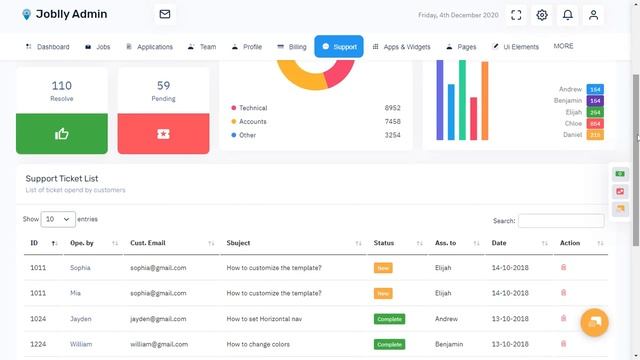The height and width of the screenshot is (360, 640).
Task: Click 'How to change colors' subject
Action: coord(258,344)
